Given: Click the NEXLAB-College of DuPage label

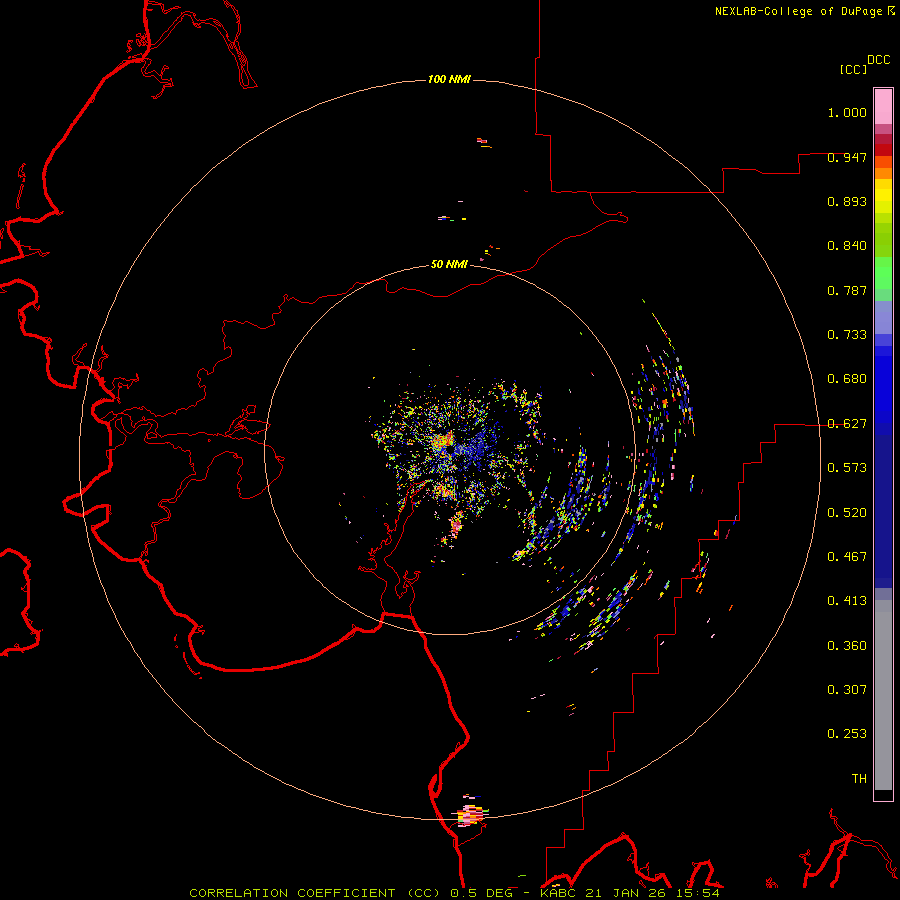Looking at the screenshot, I should [x=798, y=11].
